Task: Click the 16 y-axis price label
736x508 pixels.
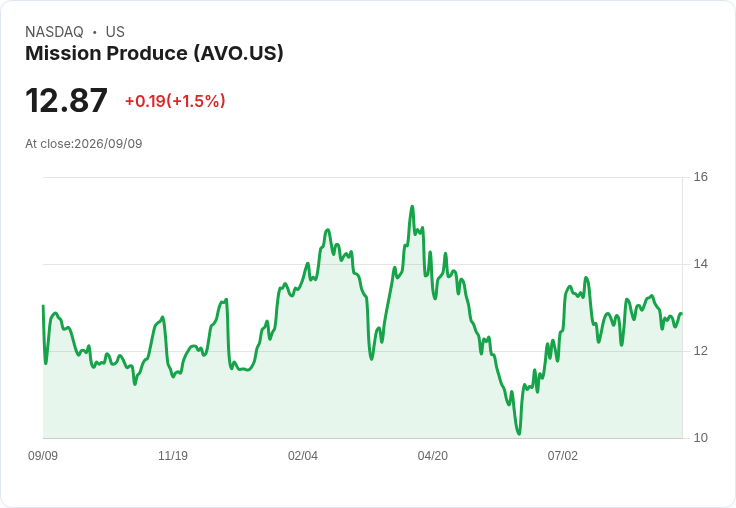Action: pyautogui.click(x=701, y=177)
